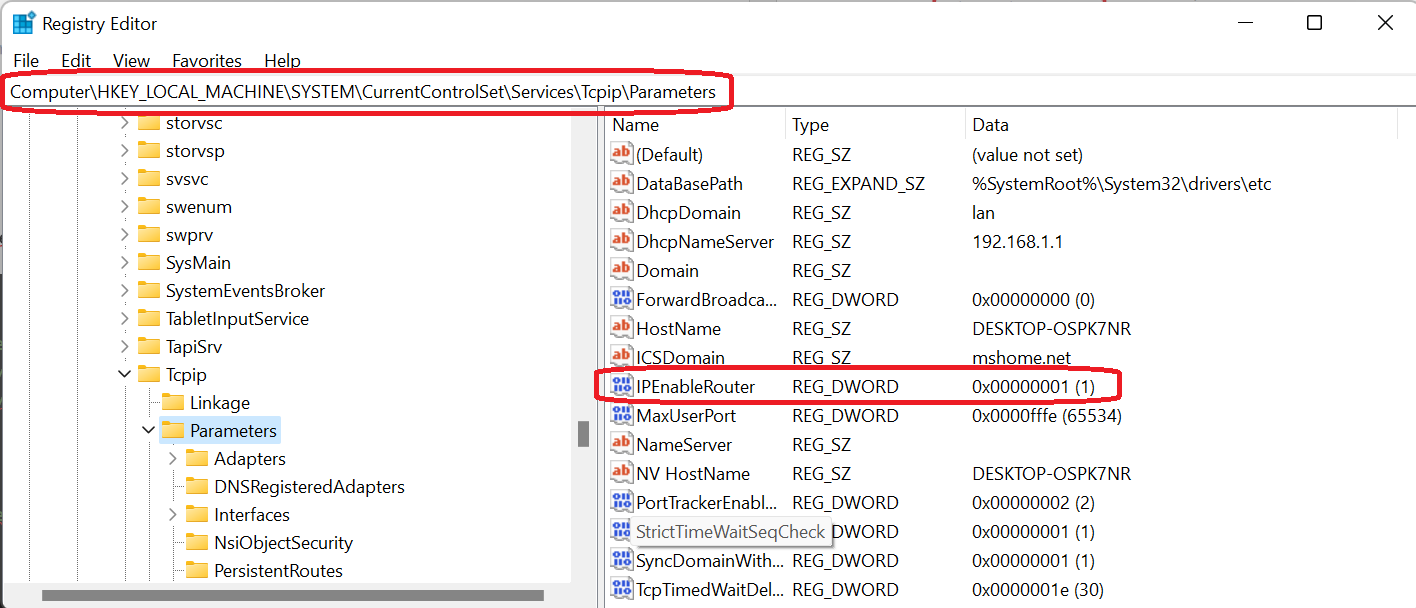Viewport: 1416px width, 608px height.
Task: Select the Interfaces key
Action: tap(252, 515)
